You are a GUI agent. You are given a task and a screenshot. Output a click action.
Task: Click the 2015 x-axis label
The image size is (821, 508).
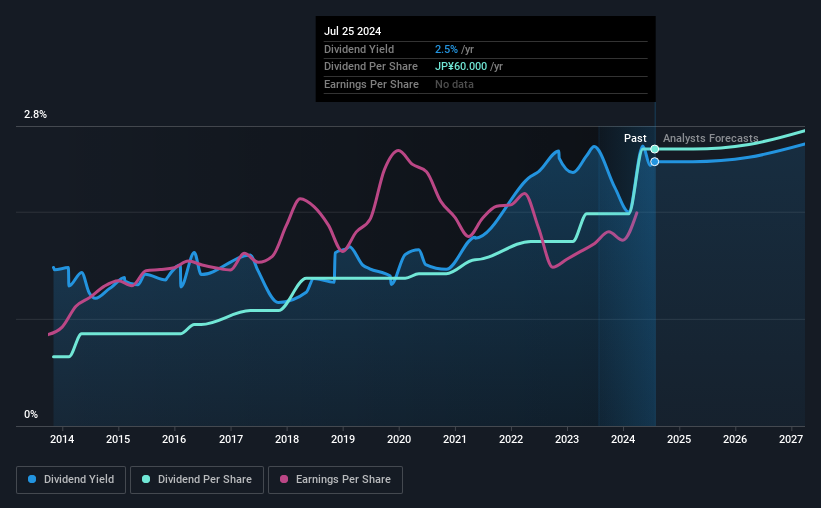[x=118, y=439]
